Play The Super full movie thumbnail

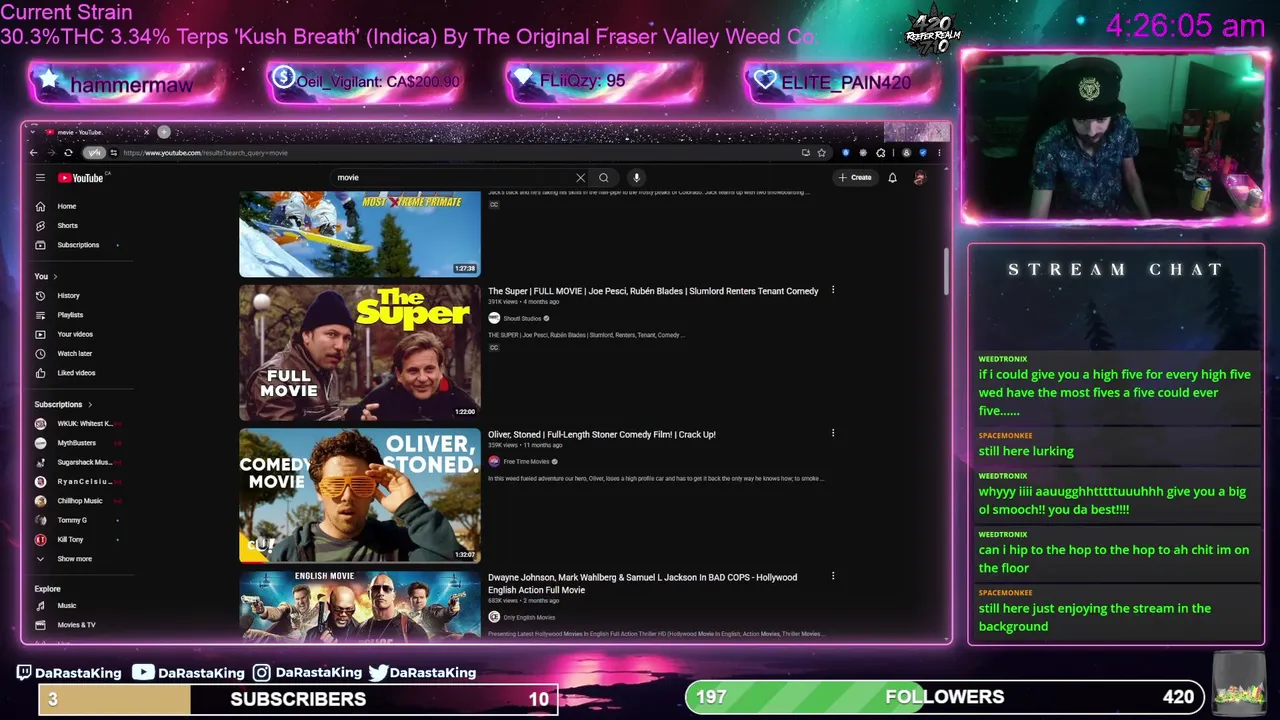click(360, 353)
